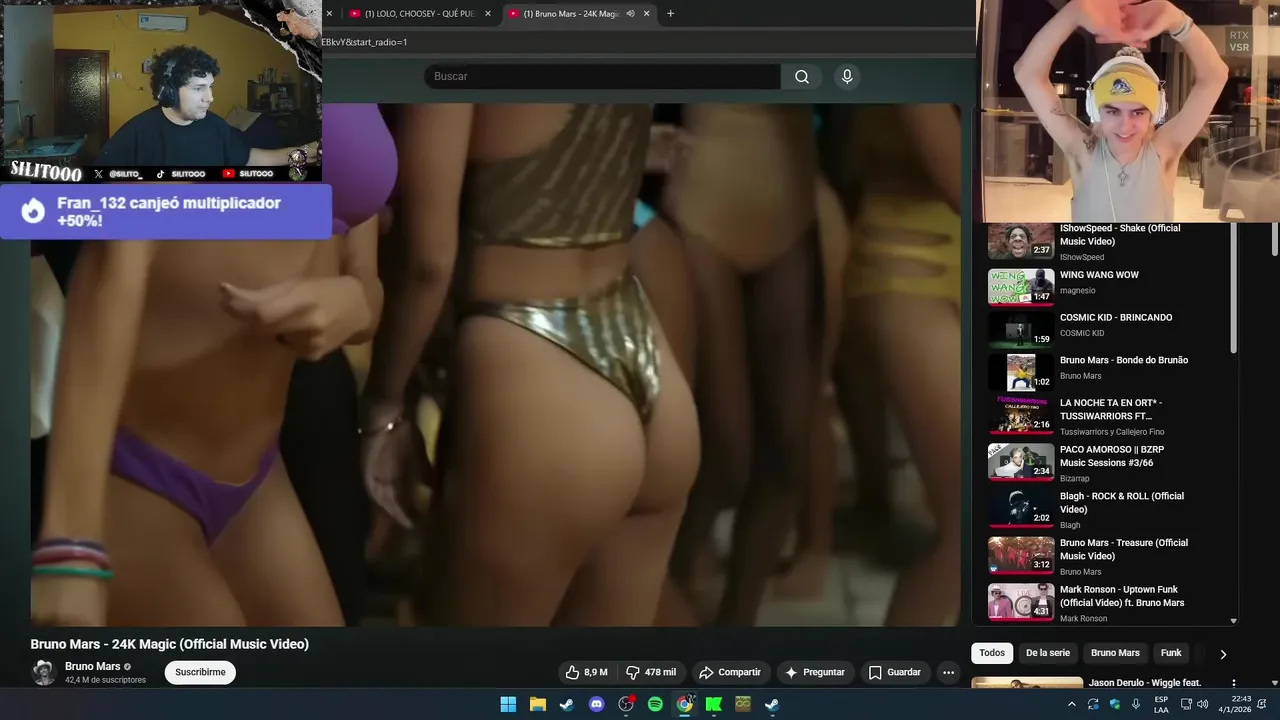Close the Bruno Mars 24K Magic tab
1280x720 pixels.
pyautogui.click(x=647, y=13)
